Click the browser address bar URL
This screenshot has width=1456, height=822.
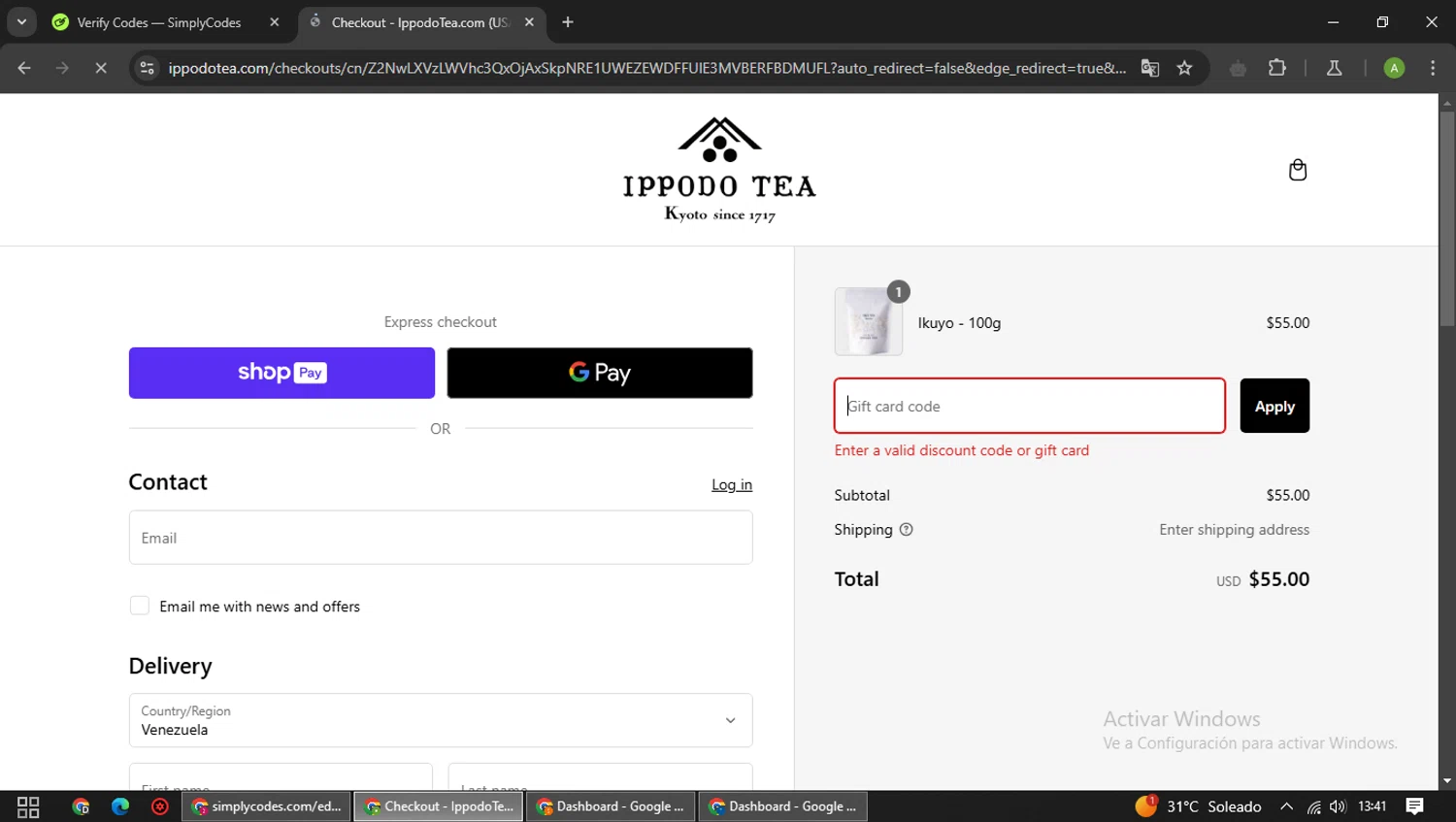point(646,68)
